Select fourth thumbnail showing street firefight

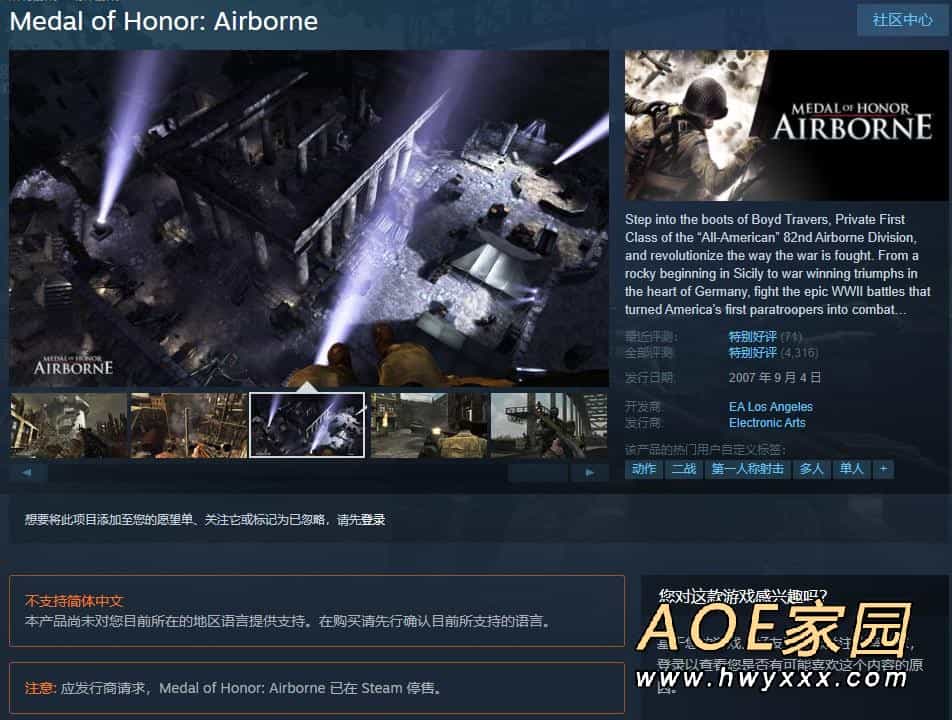[x=429, y=425]
